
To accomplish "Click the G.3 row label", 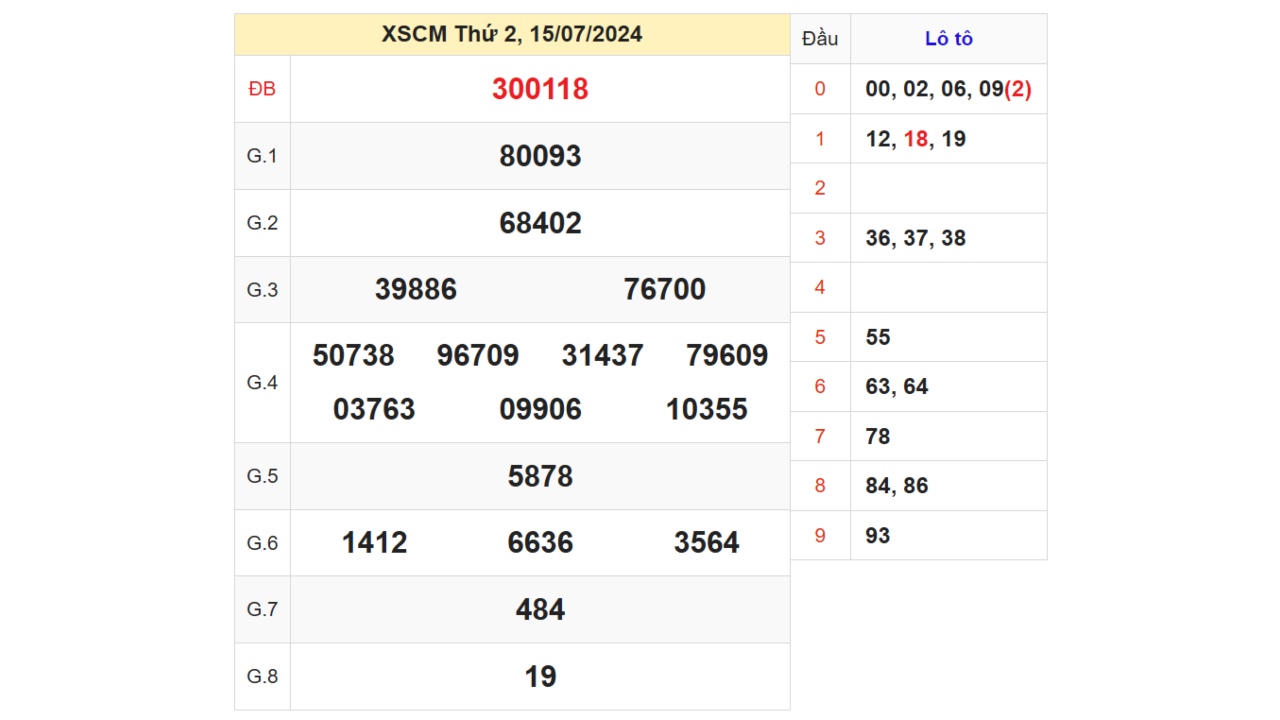I will pos(262,290).
